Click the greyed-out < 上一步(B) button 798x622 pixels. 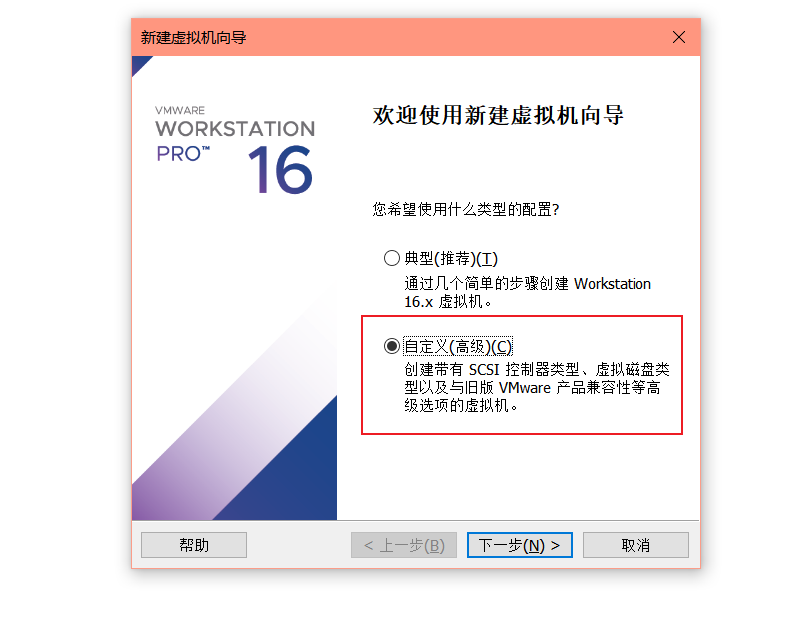[x=404, y=545]
